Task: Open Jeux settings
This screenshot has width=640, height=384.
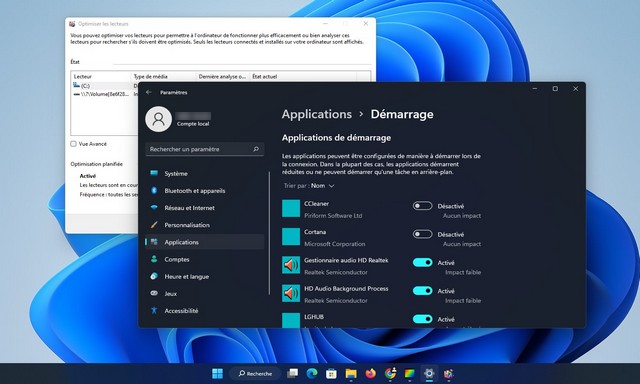Action: coord(204,293)
